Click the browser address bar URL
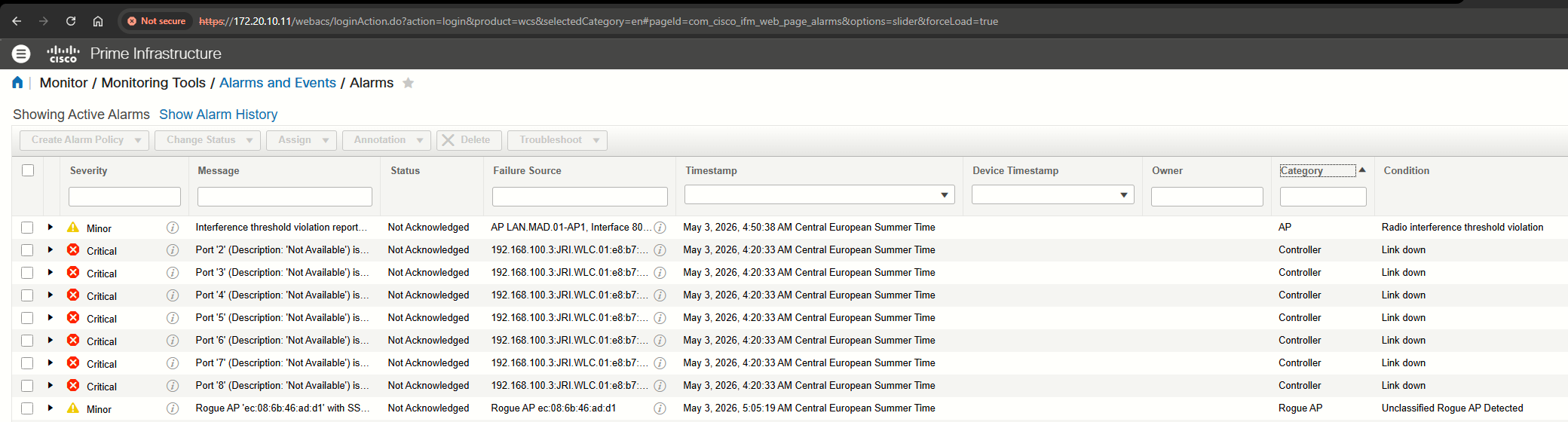The width and height of the screenshot is (1568, 422). click(599, 21)
